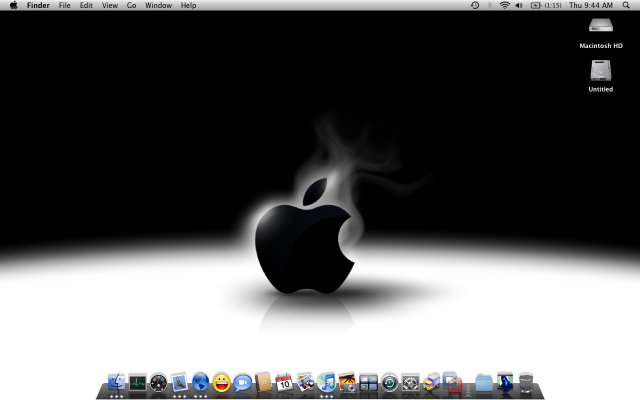The width and height of the screenshot is (640, 400).
Task: Open VMware Fusion icon in Dock
Action: point(453,382)
